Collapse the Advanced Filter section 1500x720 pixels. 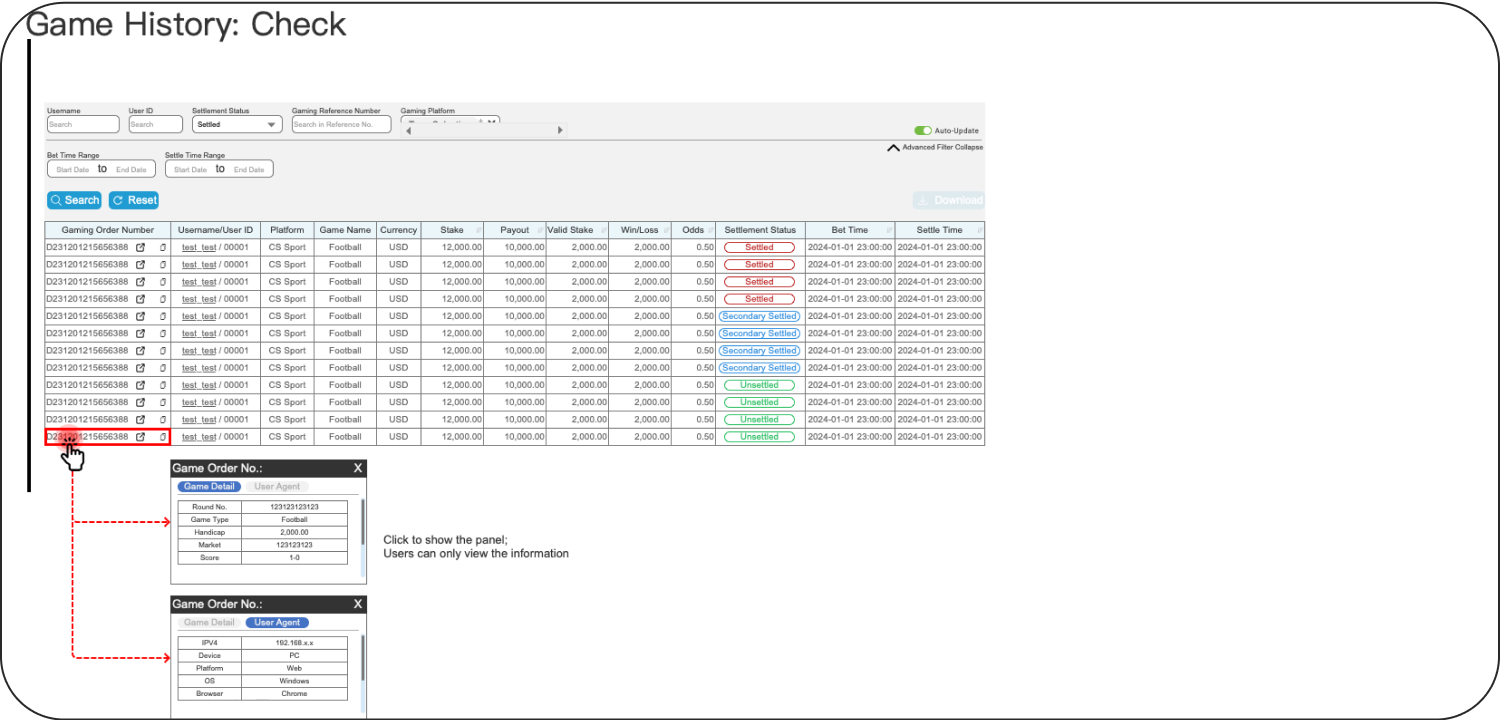pos(894,147)
